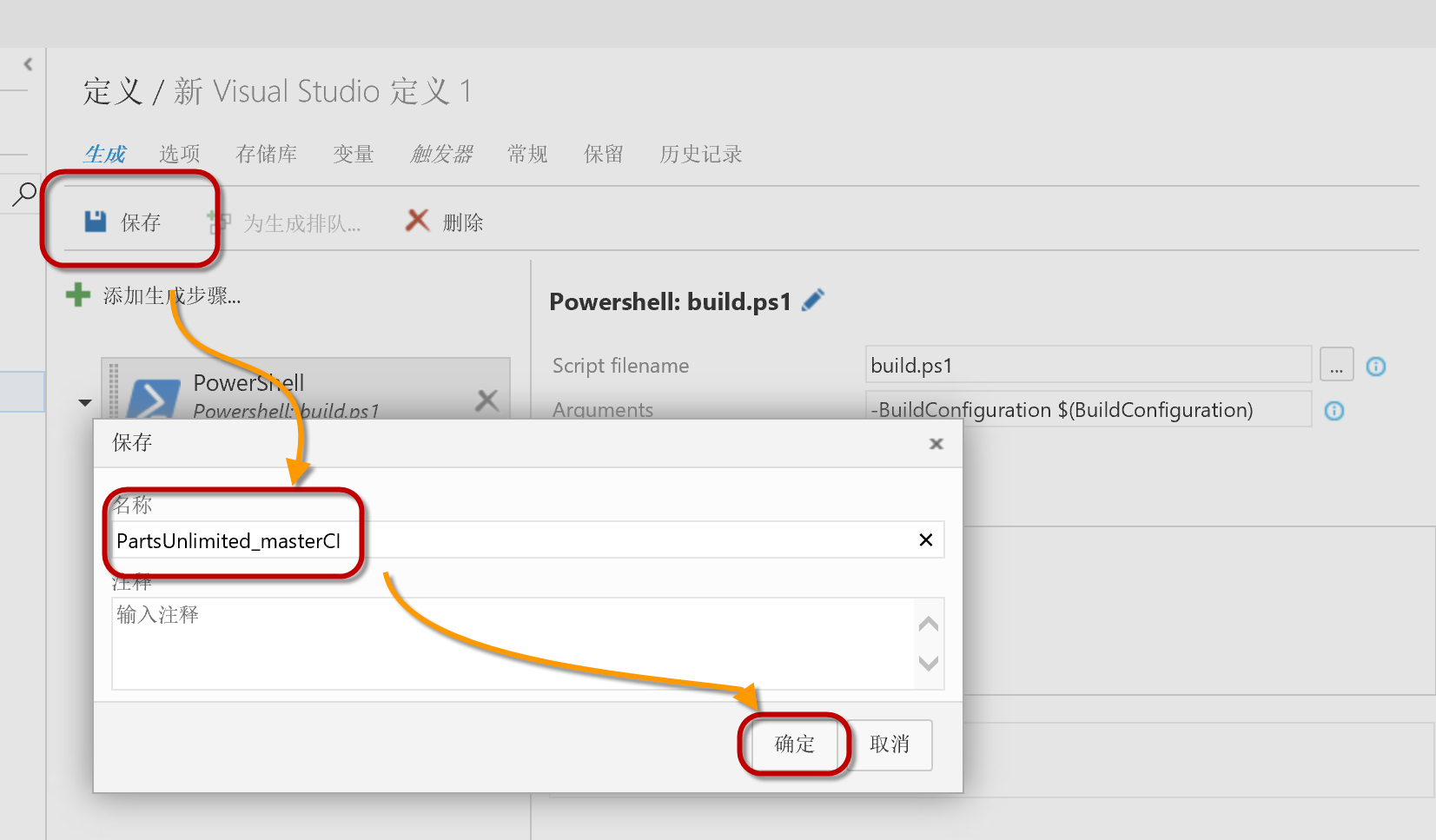
Task: Click 确定 to confirm save
Action: pos(795,744)
